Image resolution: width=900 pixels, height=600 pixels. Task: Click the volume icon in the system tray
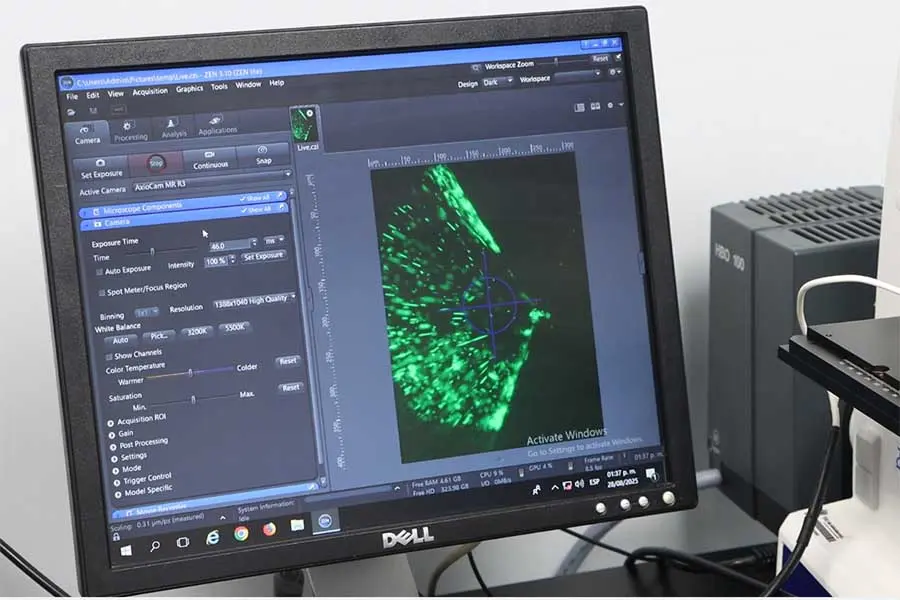[580, 483]
